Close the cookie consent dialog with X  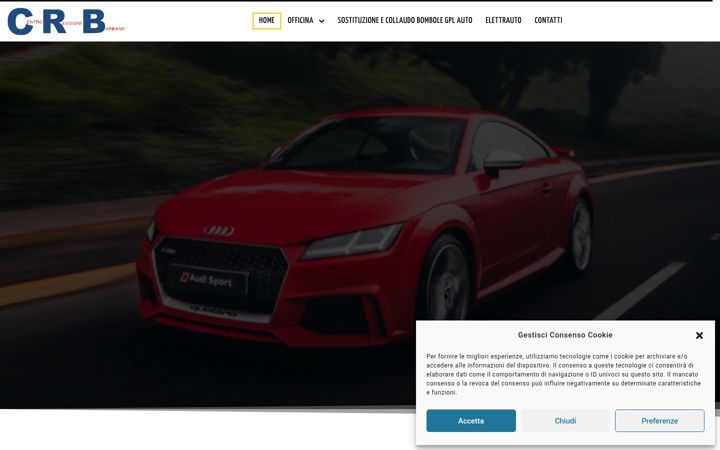pos(699,336)
